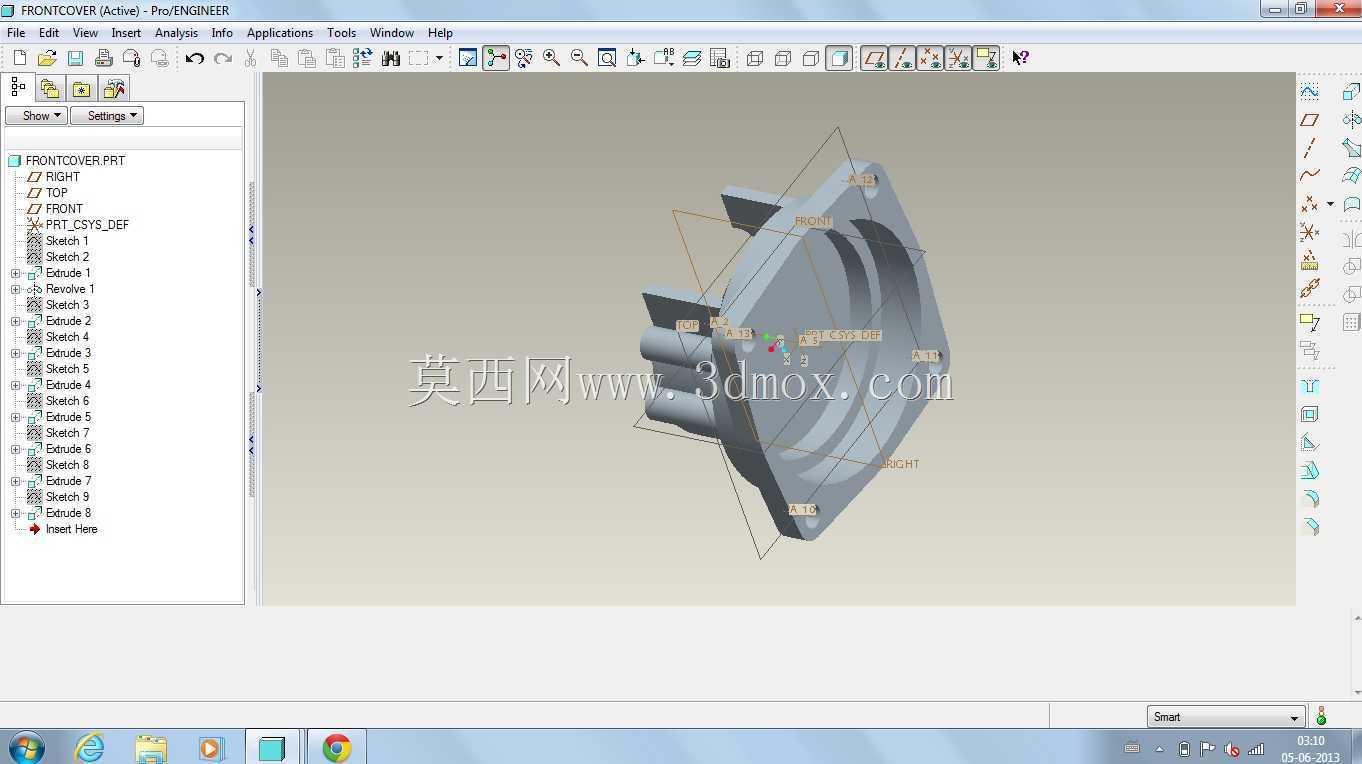Screen dimensions: 1362x764
Task: Switch to the Folder Browser tab
Action: coord(49,89)
